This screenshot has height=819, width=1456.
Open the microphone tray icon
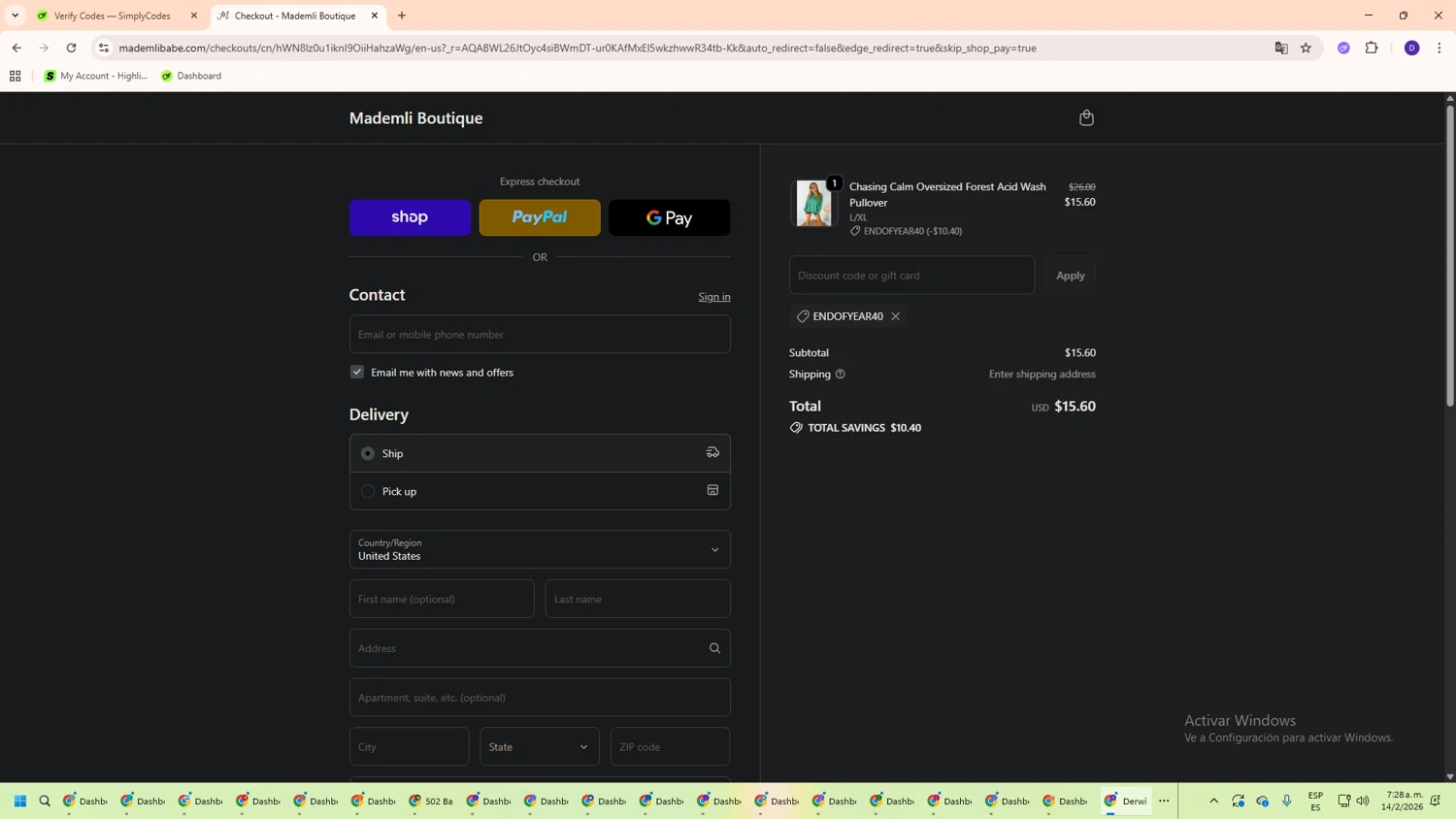coord(1287,802)
